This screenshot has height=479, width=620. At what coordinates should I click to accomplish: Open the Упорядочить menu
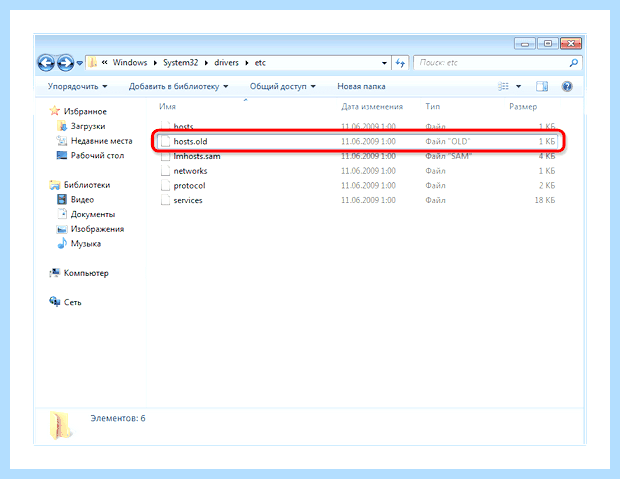(x=78, y=86)
